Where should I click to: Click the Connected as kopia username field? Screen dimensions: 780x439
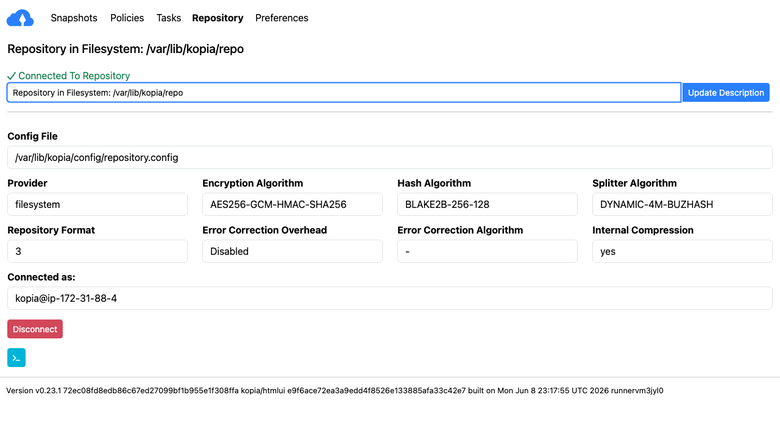pyautogui.click(x=390, y=298)
